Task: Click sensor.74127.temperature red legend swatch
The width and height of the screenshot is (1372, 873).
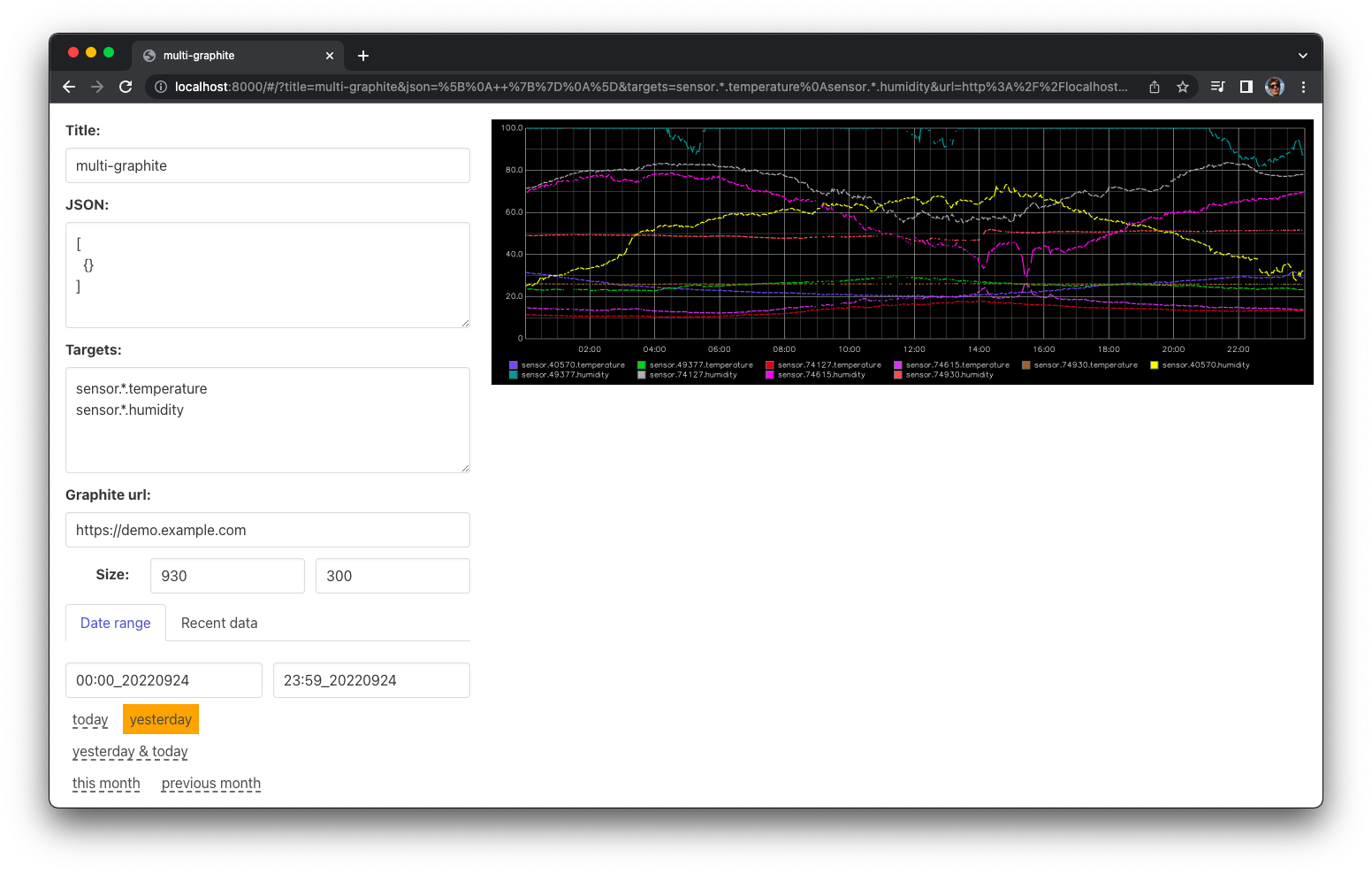Action: [x=770, y=365]
